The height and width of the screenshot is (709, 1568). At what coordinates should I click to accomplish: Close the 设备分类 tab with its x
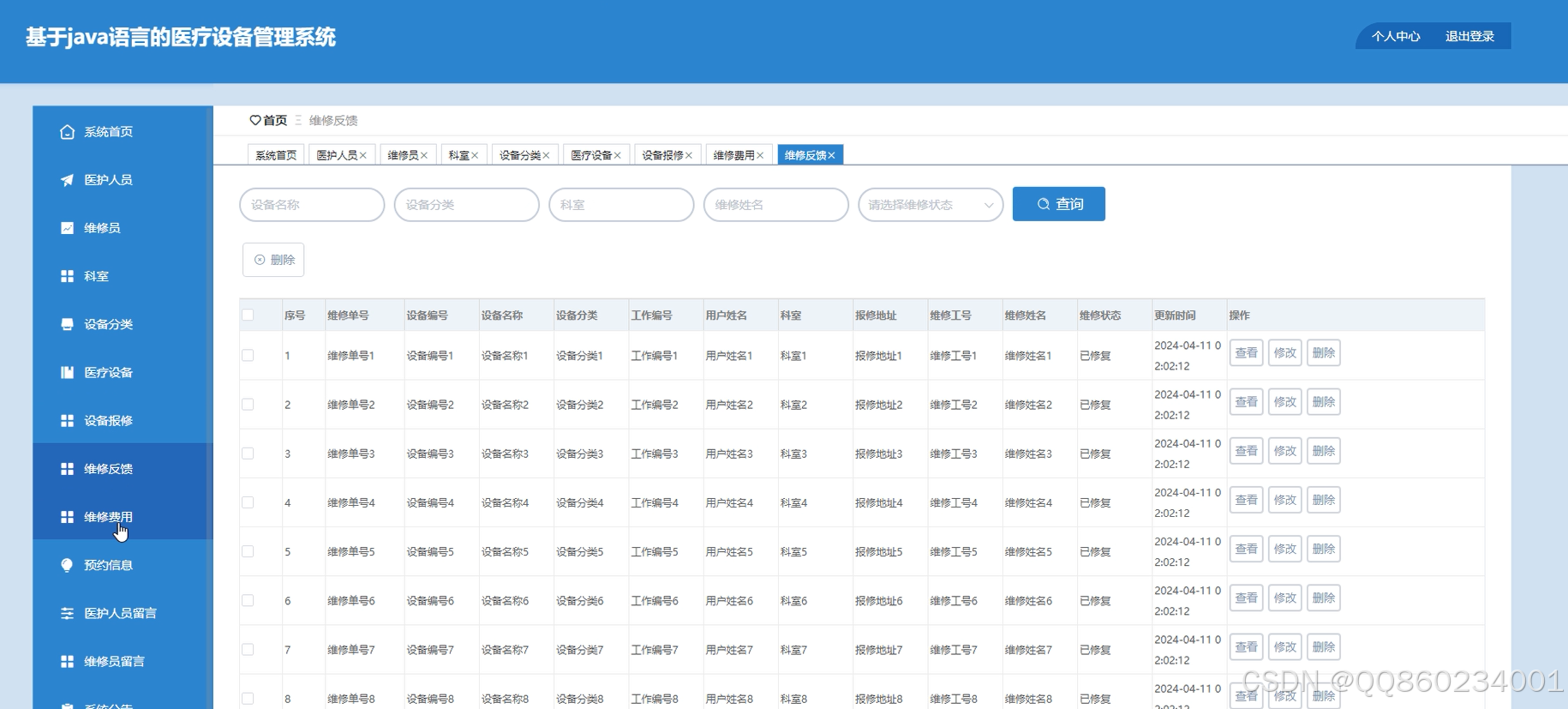click(546, 155)
